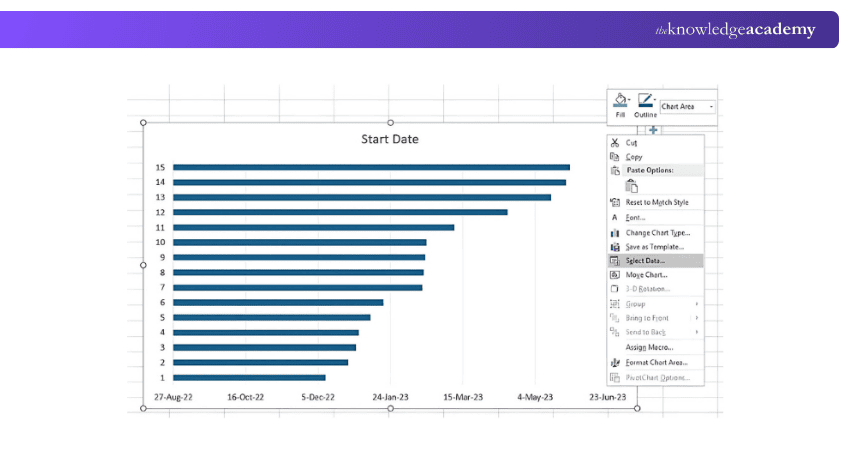Click the vertical axis label 13
The height and width of the screenshot is (450, 850).
click(160, 197)
